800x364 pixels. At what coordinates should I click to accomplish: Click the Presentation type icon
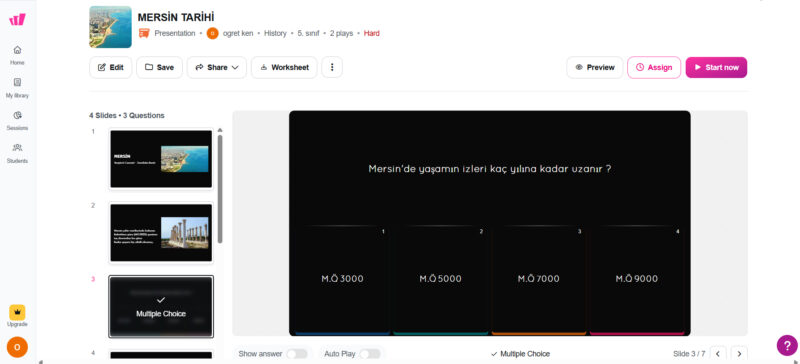[144, 33]
